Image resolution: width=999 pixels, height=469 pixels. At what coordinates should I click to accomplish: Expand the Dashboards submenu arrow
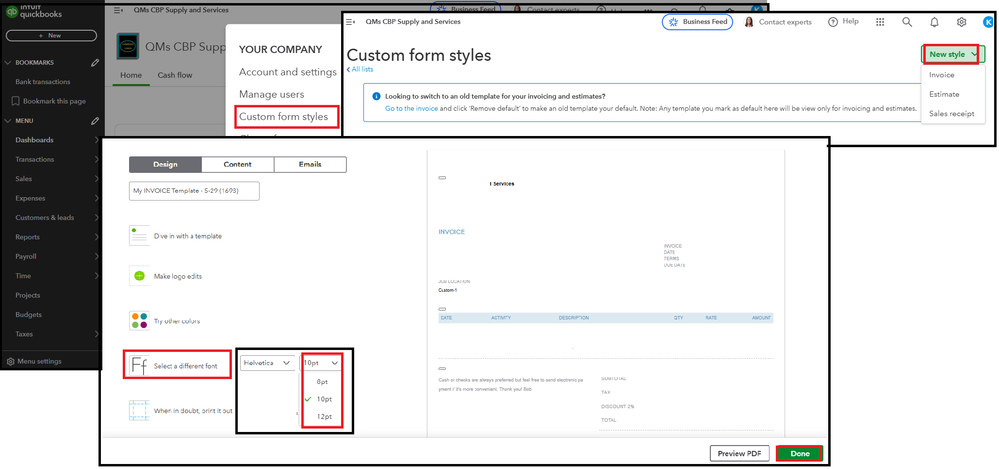coord(96,140)
